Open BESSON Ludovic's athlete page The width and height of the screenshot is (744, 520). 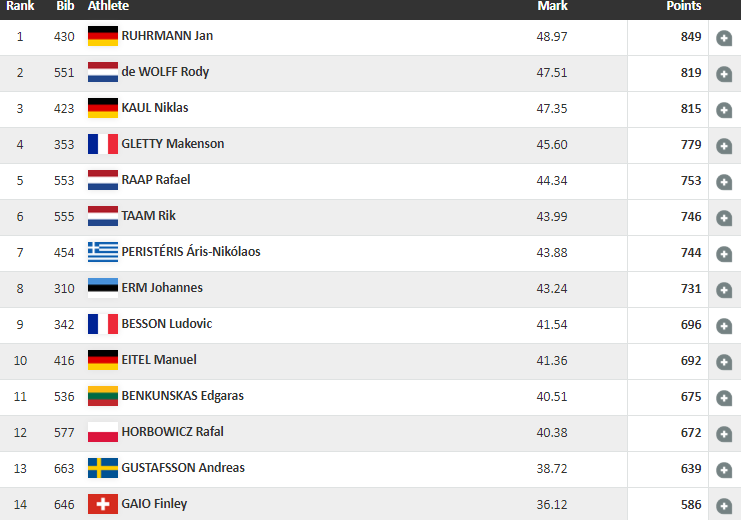[167, 324]
